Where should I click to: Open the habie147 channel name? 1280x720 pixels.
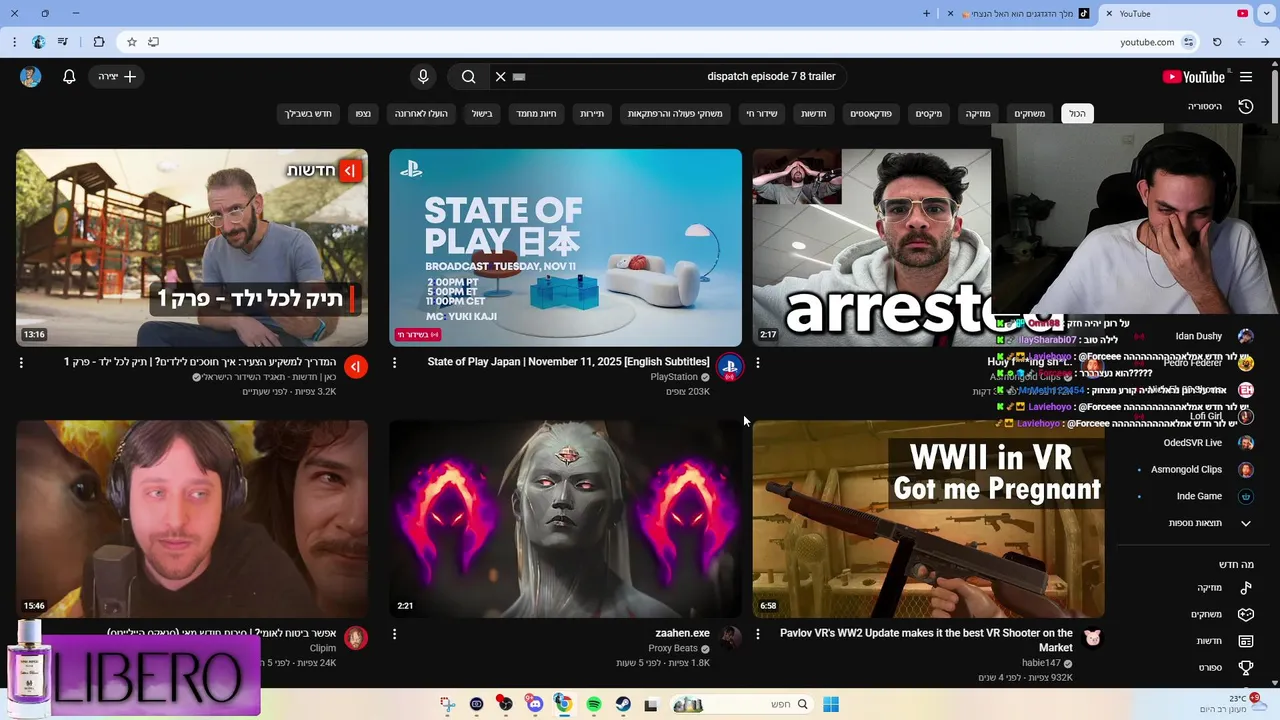pyautogui.click(x=1041, y=663)
